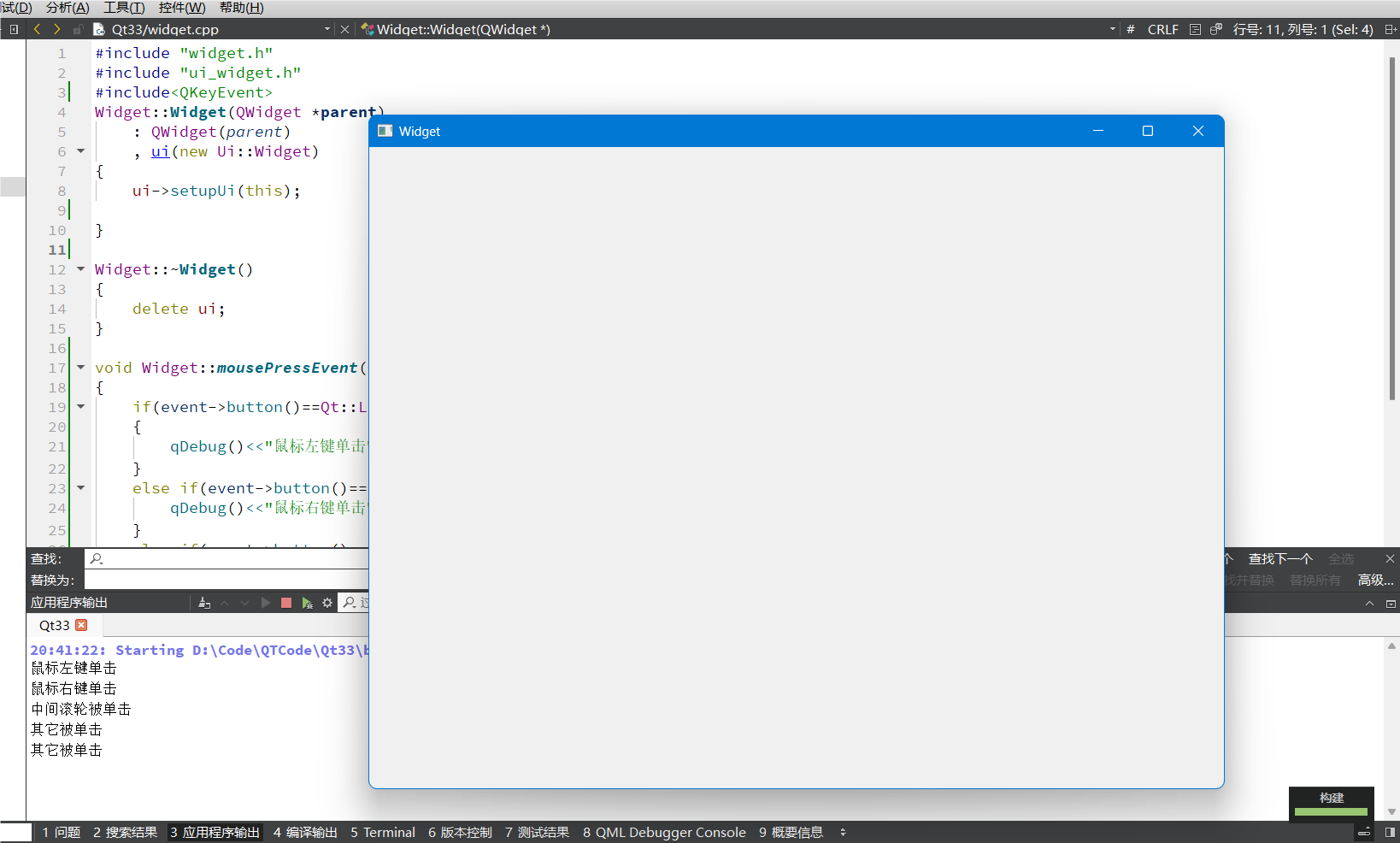Collapse the else if fold at line 23
Viewport: 1400px width, 843px height.
click(x=81, y=488)
